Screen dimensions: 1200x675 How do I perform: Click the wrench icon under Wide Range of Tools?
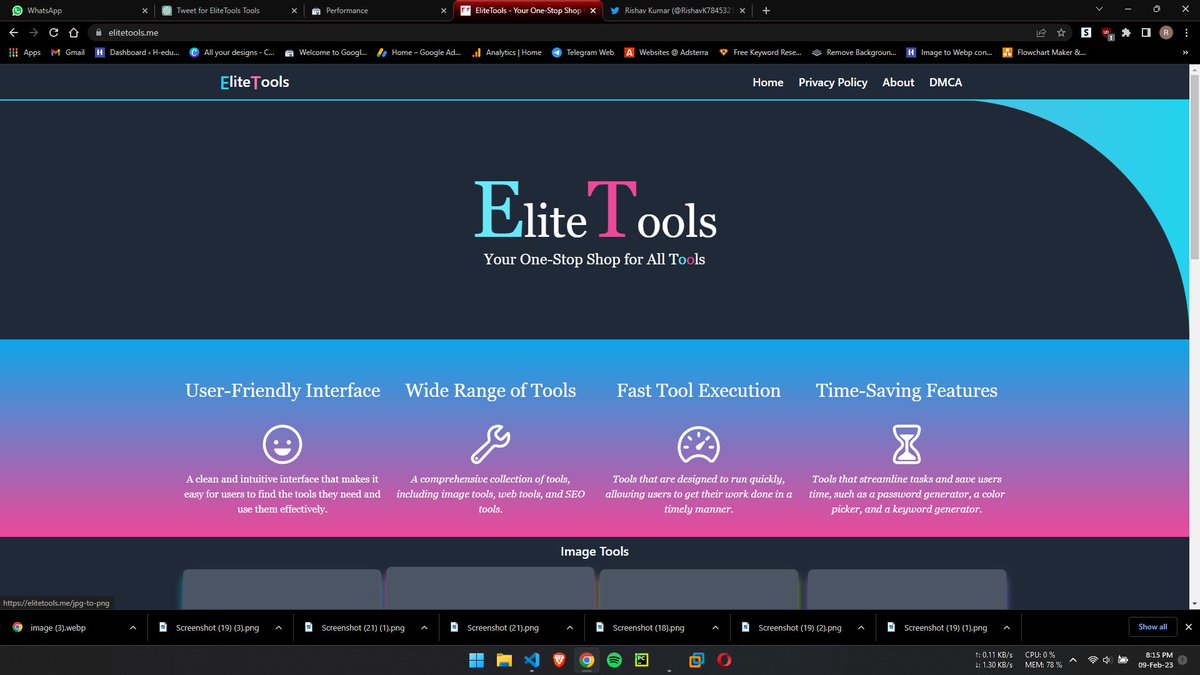pyautogui.click(x=490, y=444)
